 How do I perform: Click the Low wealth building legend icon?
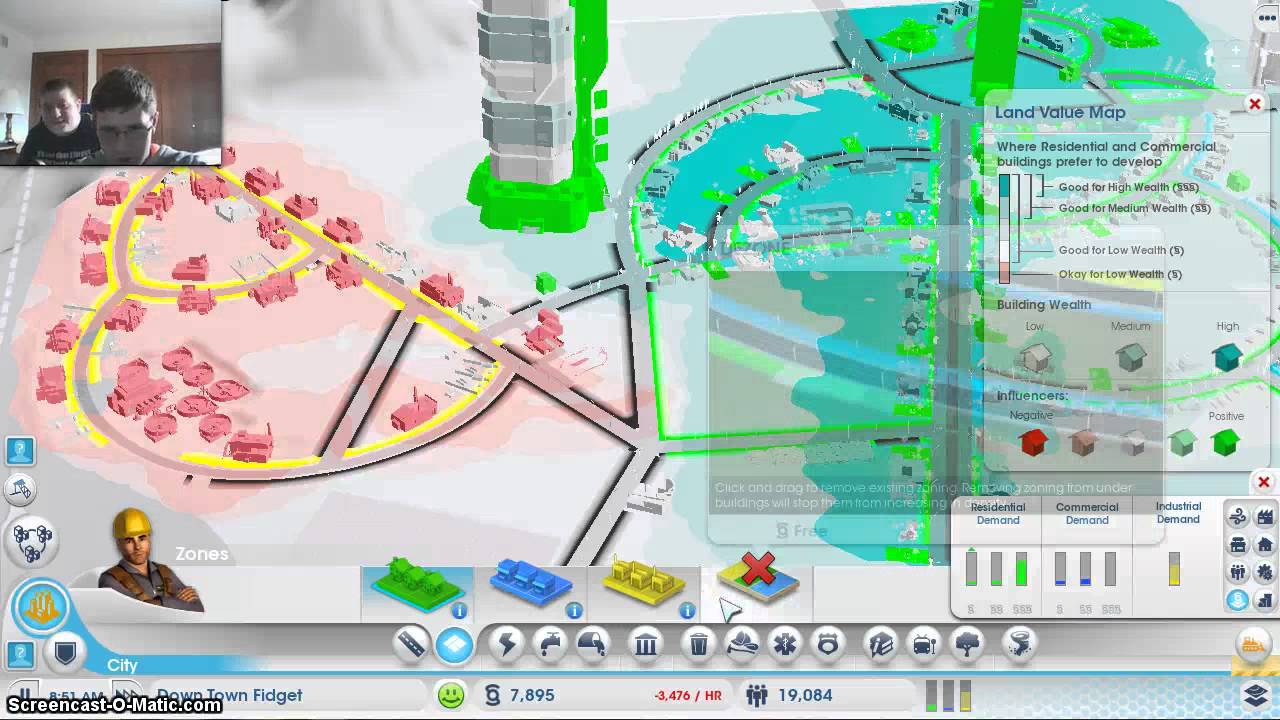[1036, 357]
